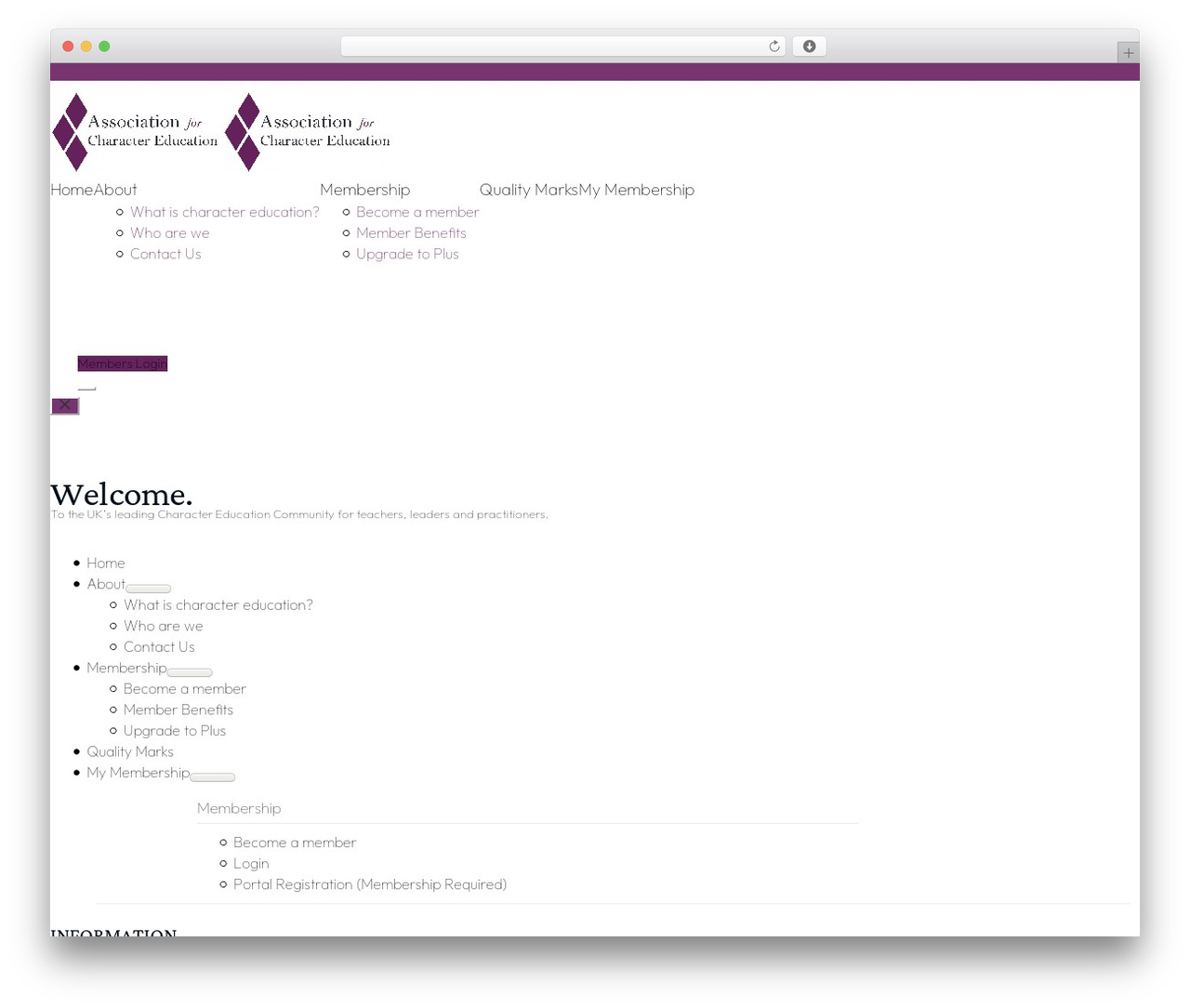
Task: Click grey 'Who are we' list item
Action: (x=164, y=627)
